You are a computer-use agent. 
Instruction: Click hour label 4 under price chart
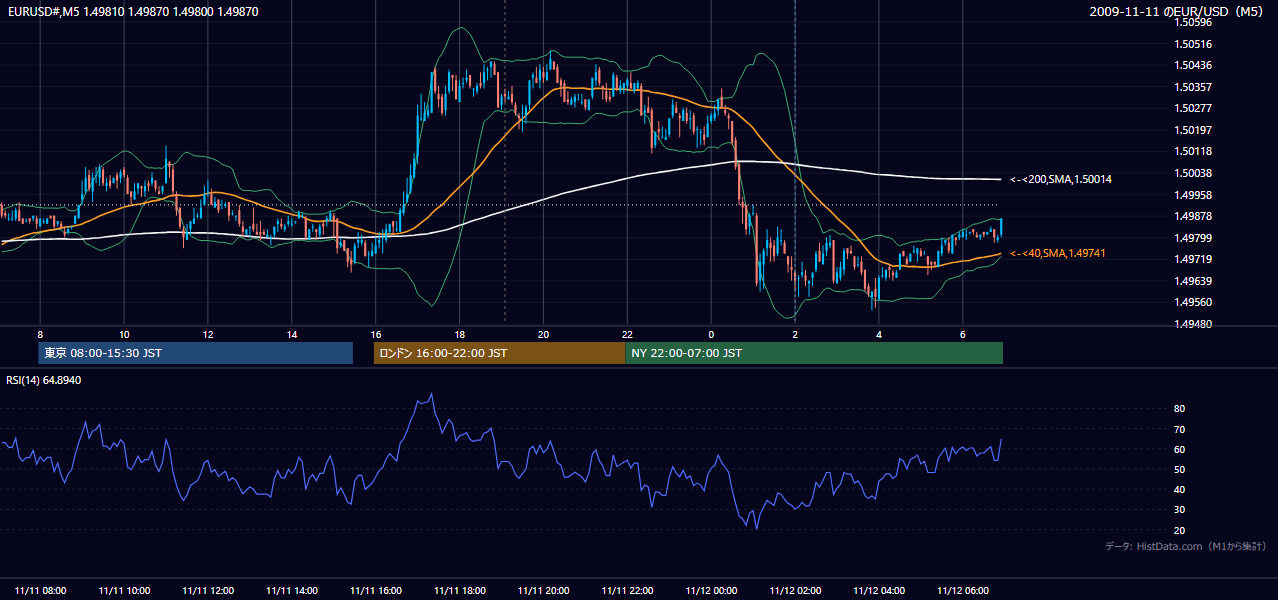coord(879,334)
